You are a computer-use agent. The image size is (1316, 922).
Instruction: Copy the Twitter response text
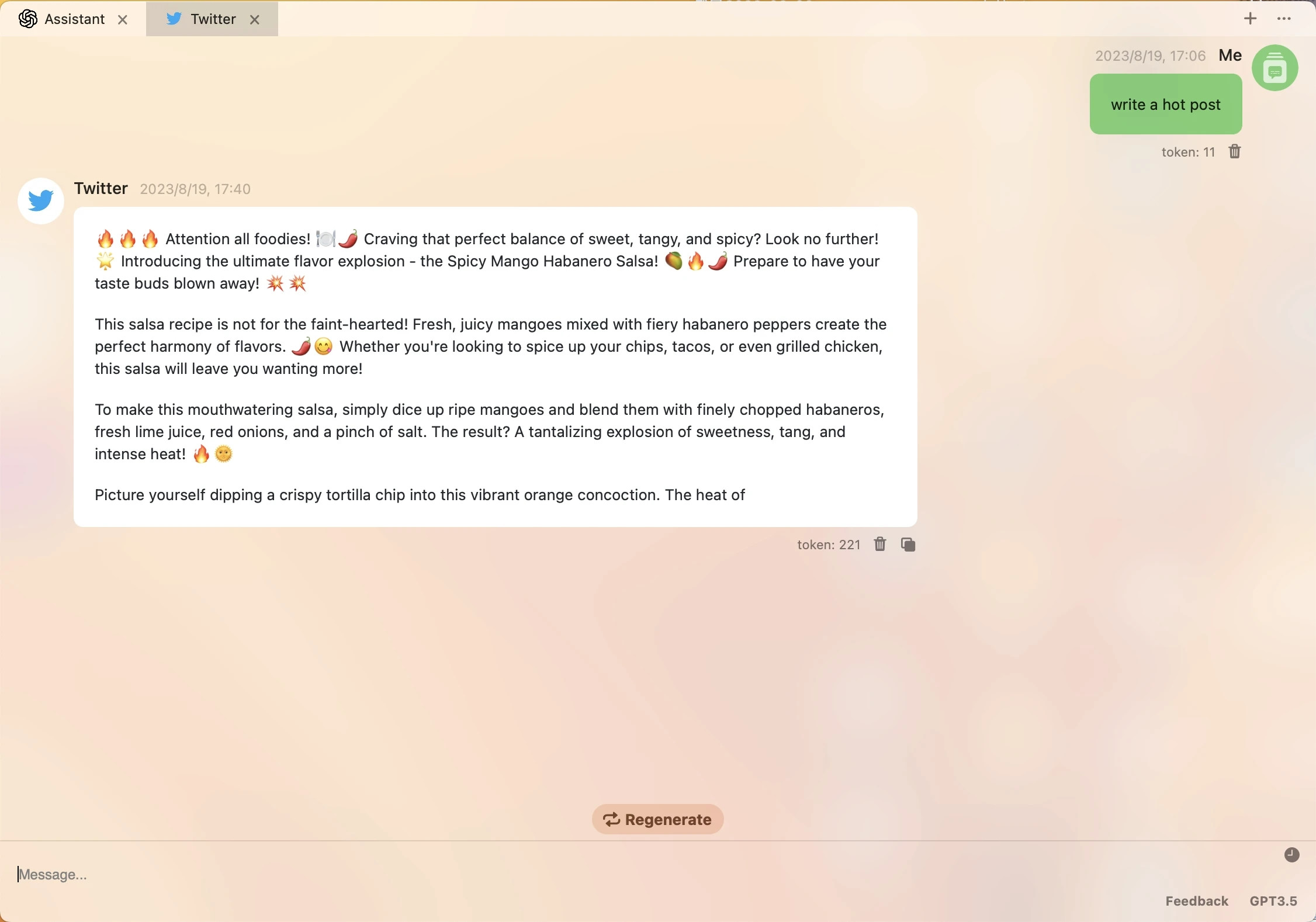click(x=908, y=545)
